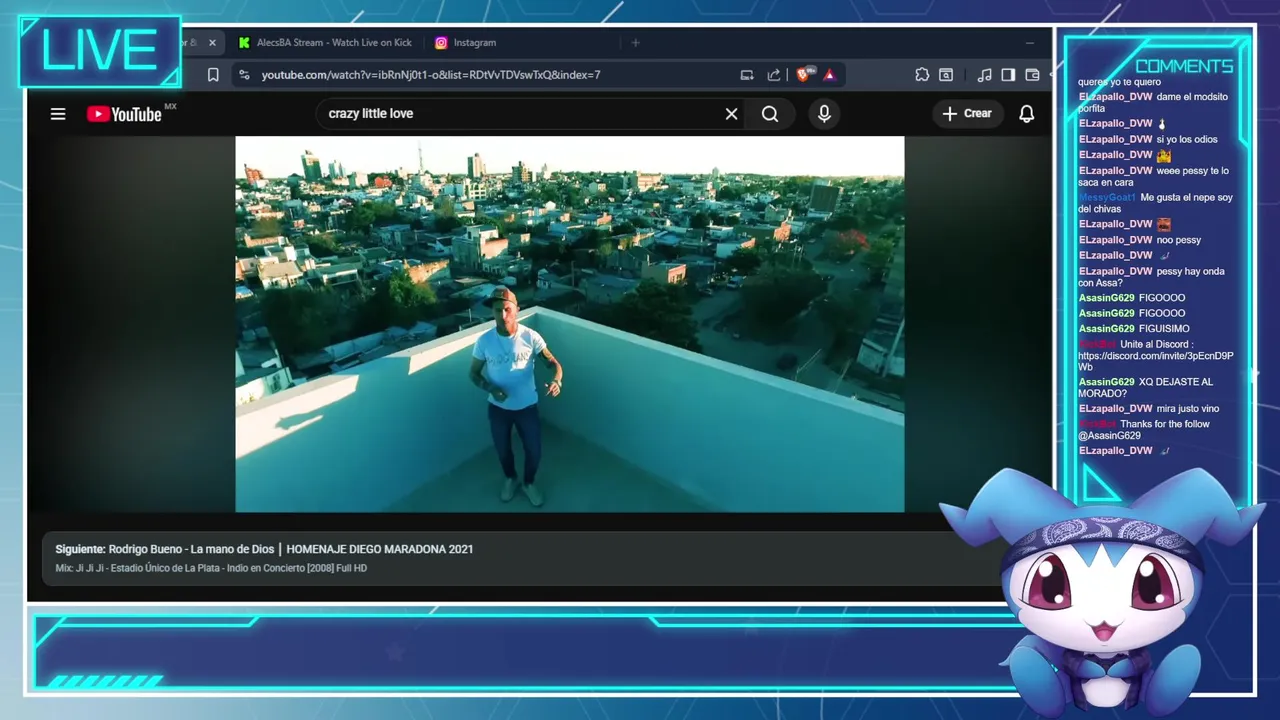Click the comment 'Me gusta el nepe soy del chivas'
Viewport: 1280px width, 720px height.
[1155, 203]
